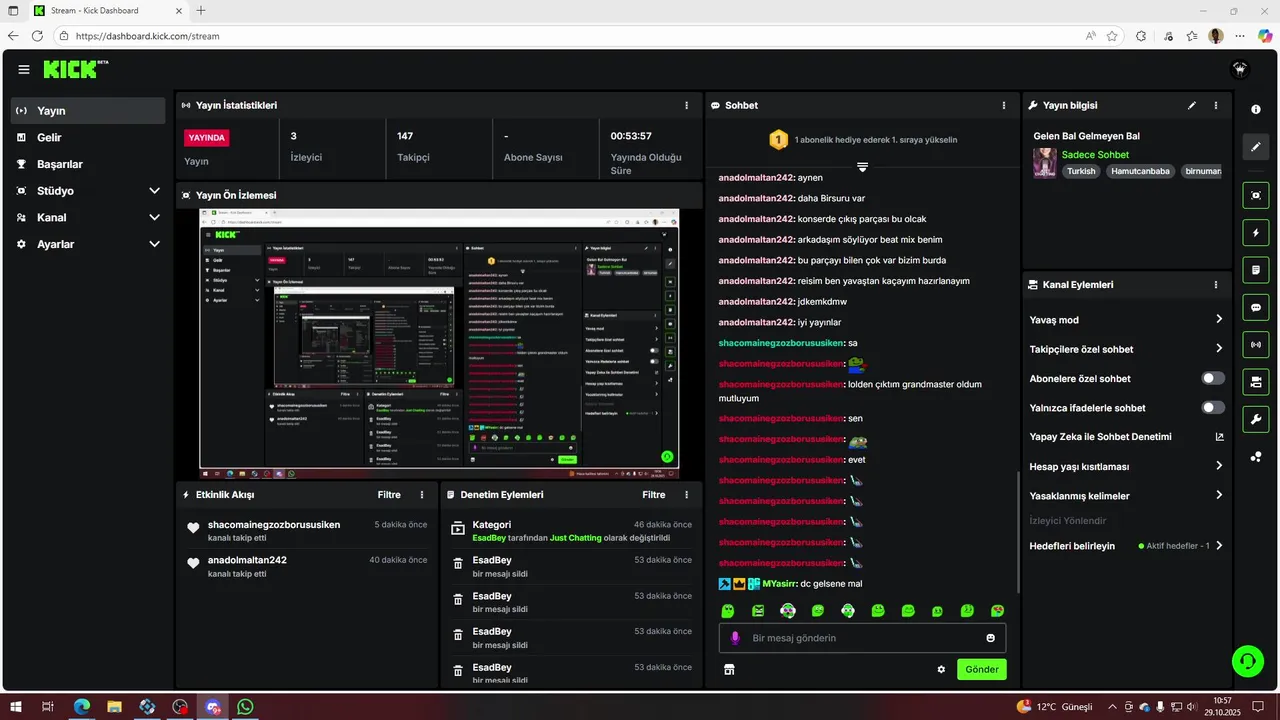Open File Explorer from the taskbar

114,707
